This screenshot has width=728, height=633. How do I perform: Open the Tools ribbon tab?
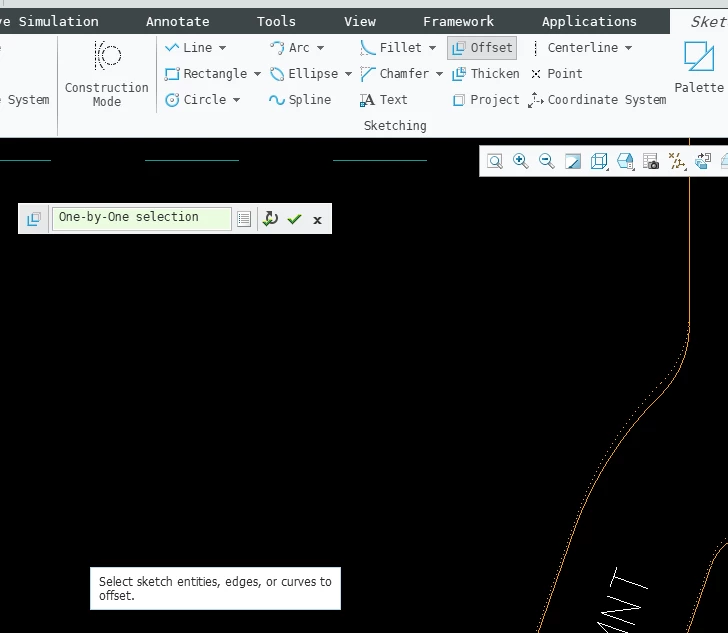[276, 21]
